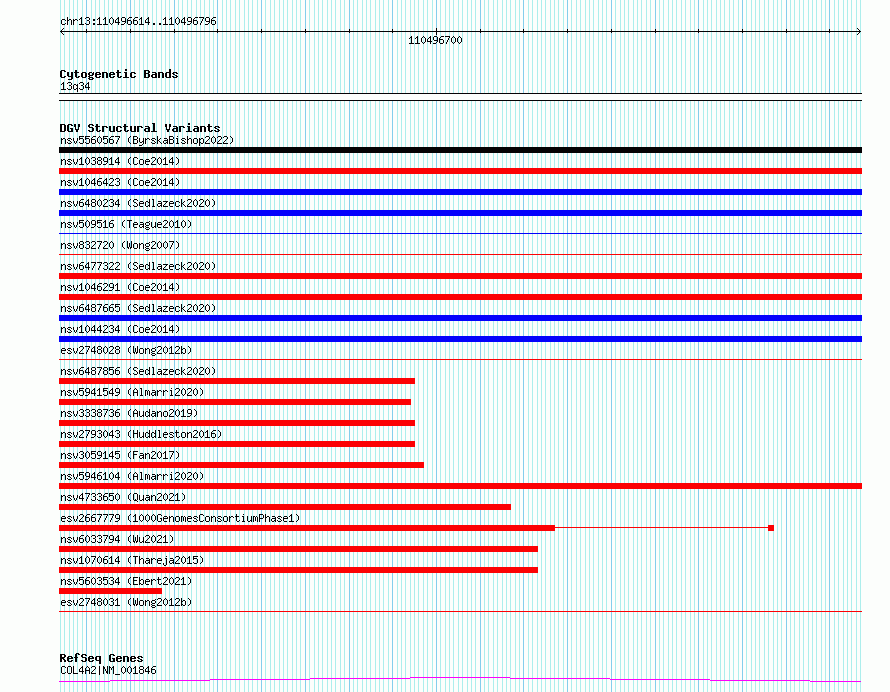Click the red bar under nsv5946104
The width and height of the screenshot is (890, 692).
point(460,486)
